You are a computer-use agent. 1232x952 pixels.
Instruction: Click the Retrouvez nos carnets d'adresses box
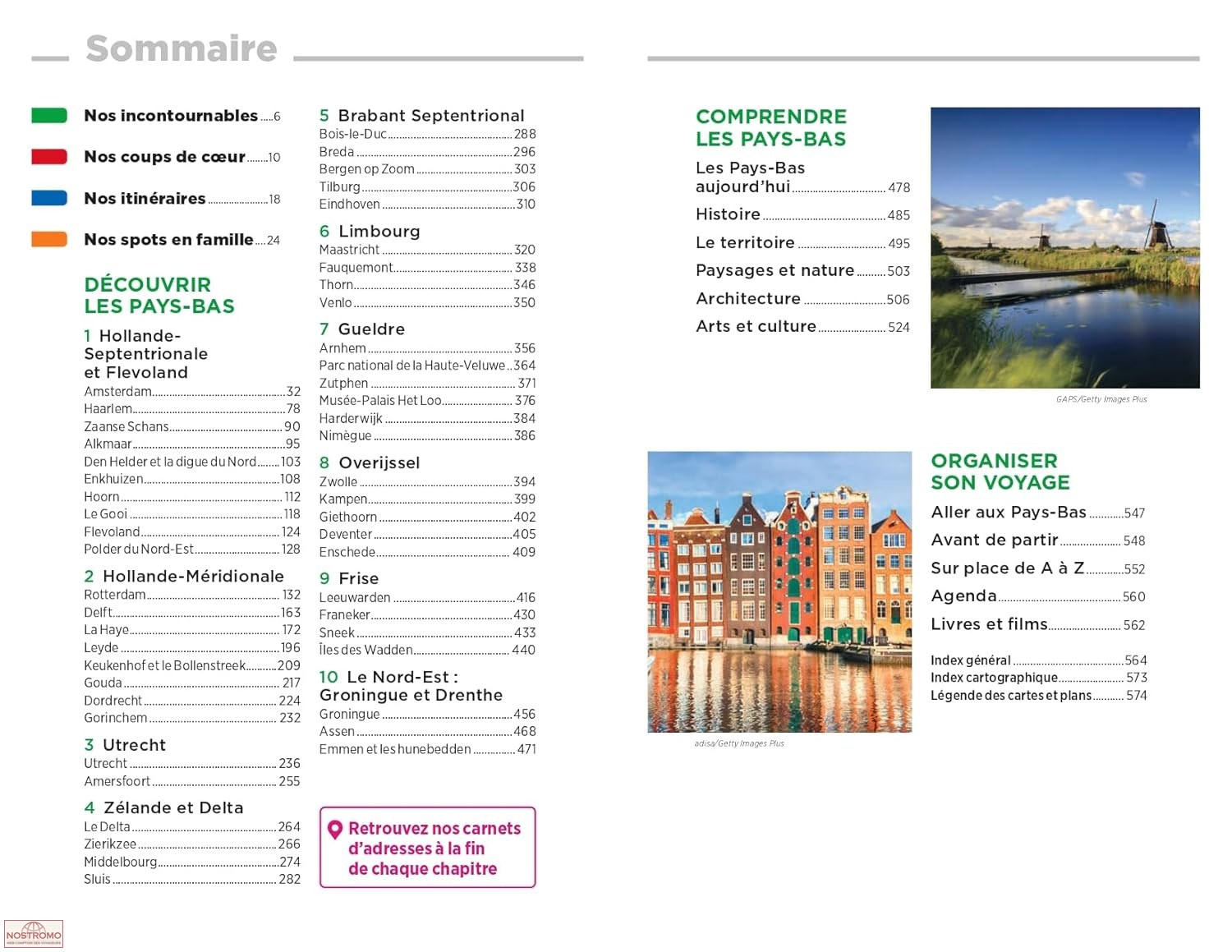point(428,848)
